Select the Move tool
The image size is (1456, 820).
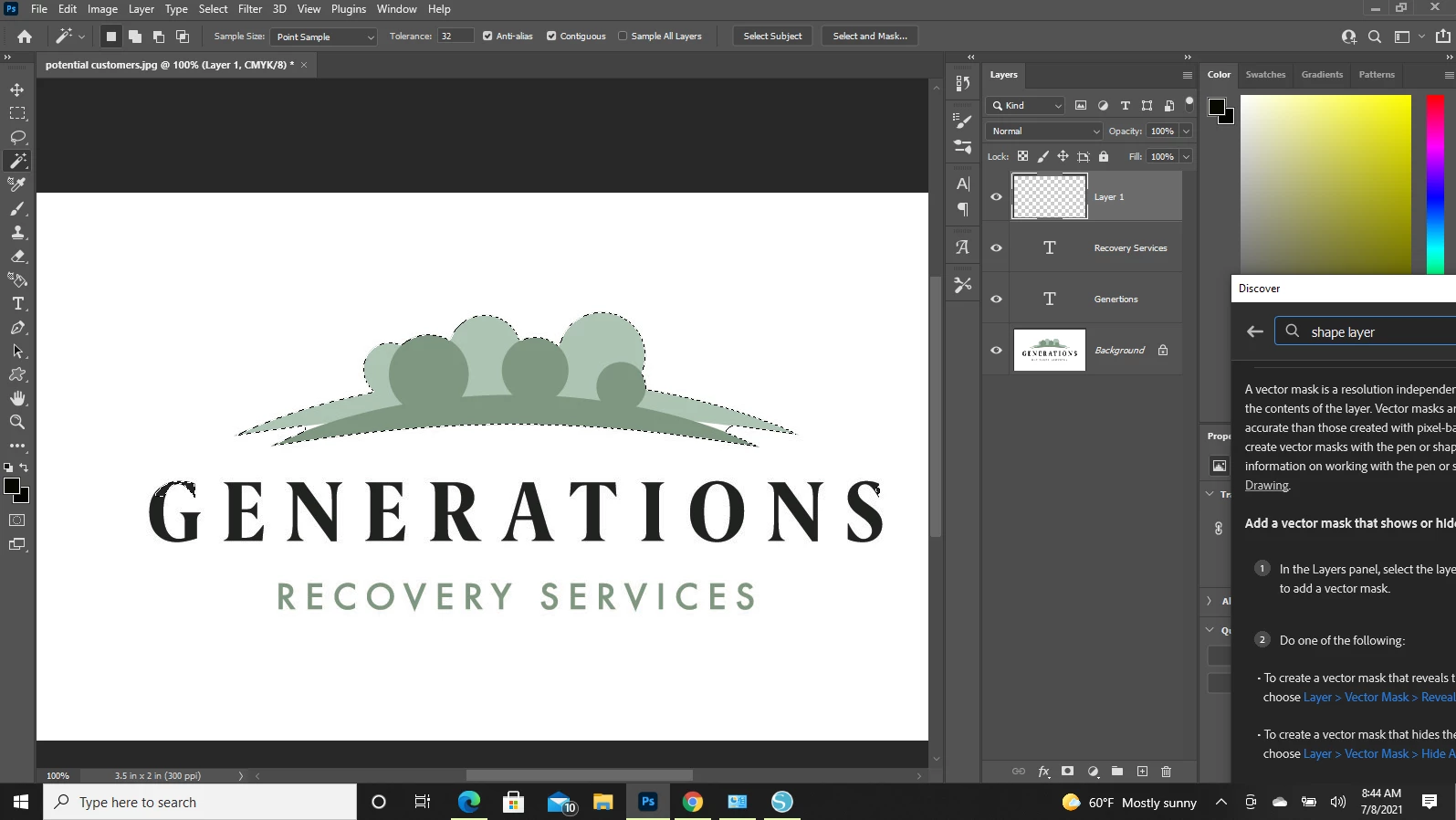click(x=17, y=89)
